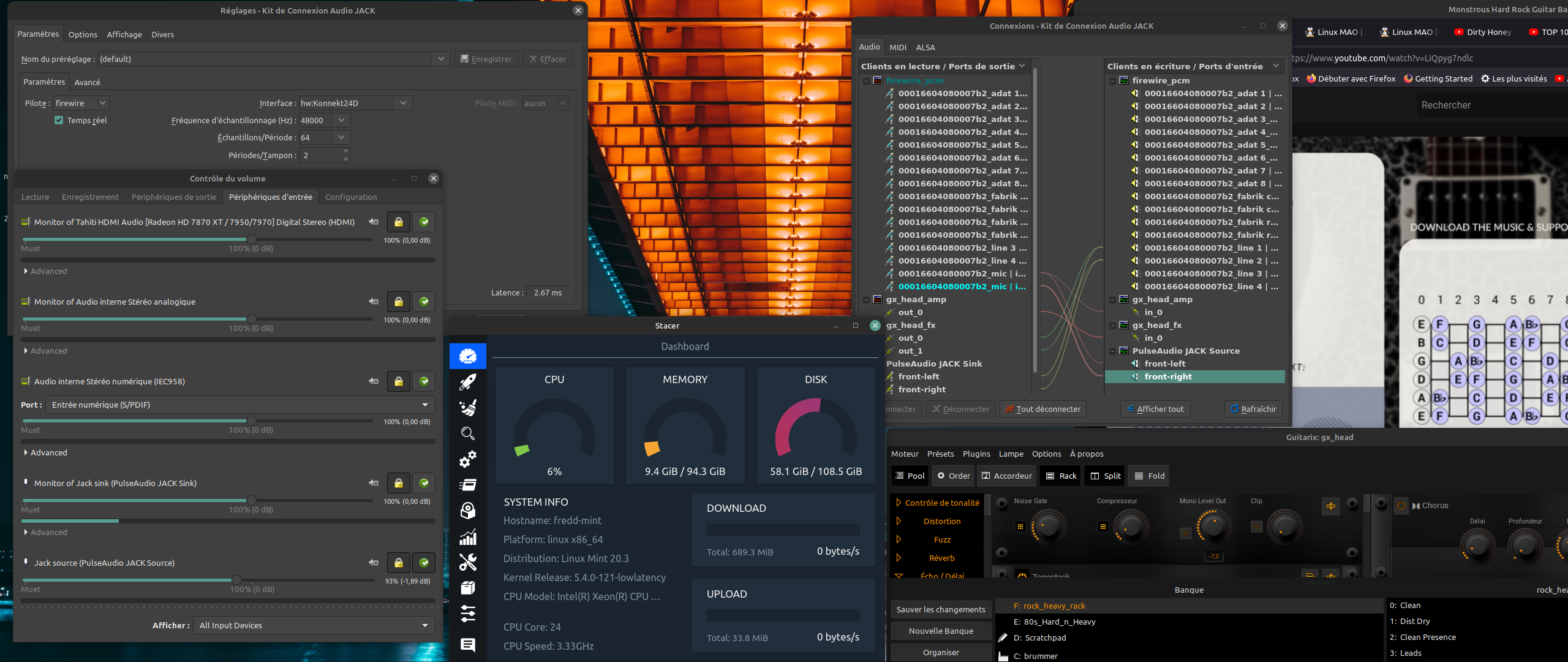Mute Jack source PulseAudio input

(373, 563)
